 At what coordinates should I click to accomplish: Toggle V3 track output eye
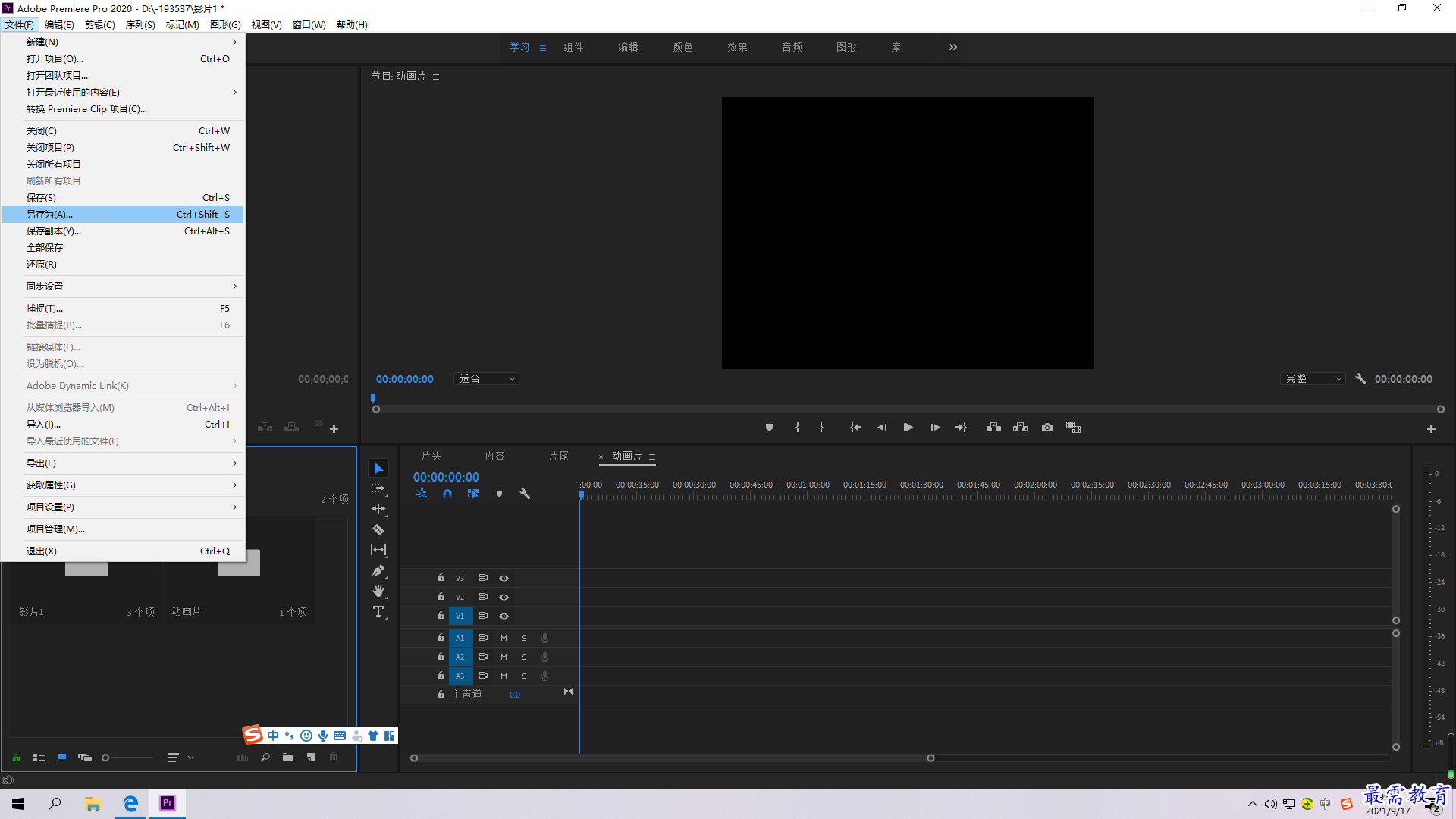(504, 578)
